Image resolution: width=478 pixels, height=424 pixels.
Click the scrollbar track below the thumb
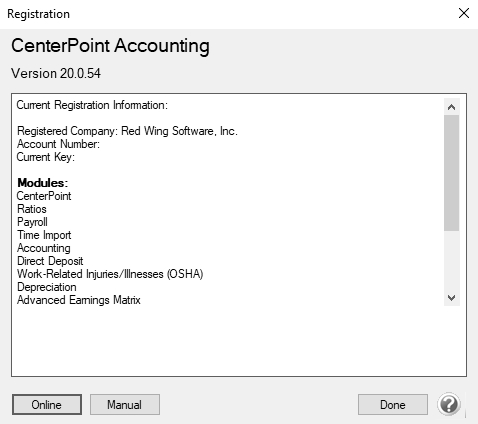(452, 260)
